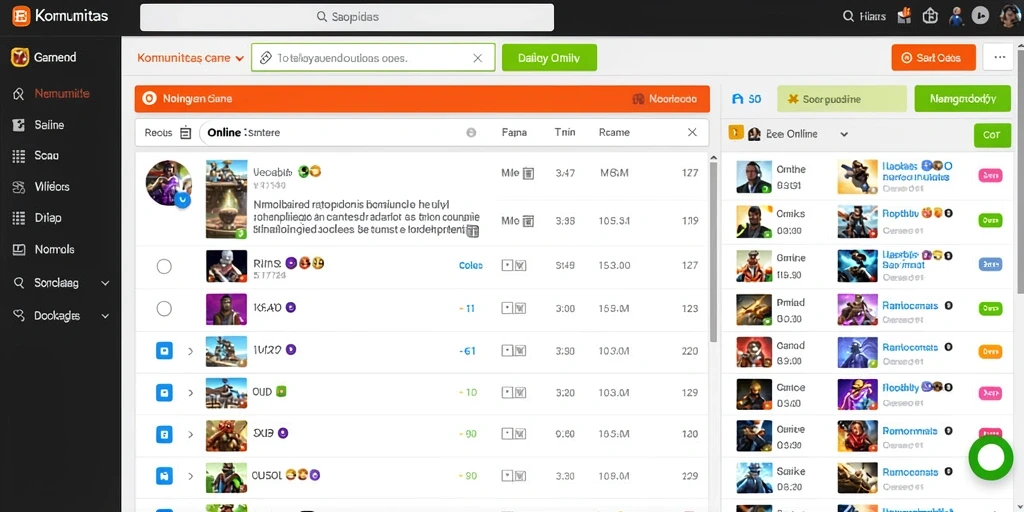The width and height of the screenshot is (1024, 512).
Task: Open the Komunitas cane dropdown
Action: tap(191, 57)
